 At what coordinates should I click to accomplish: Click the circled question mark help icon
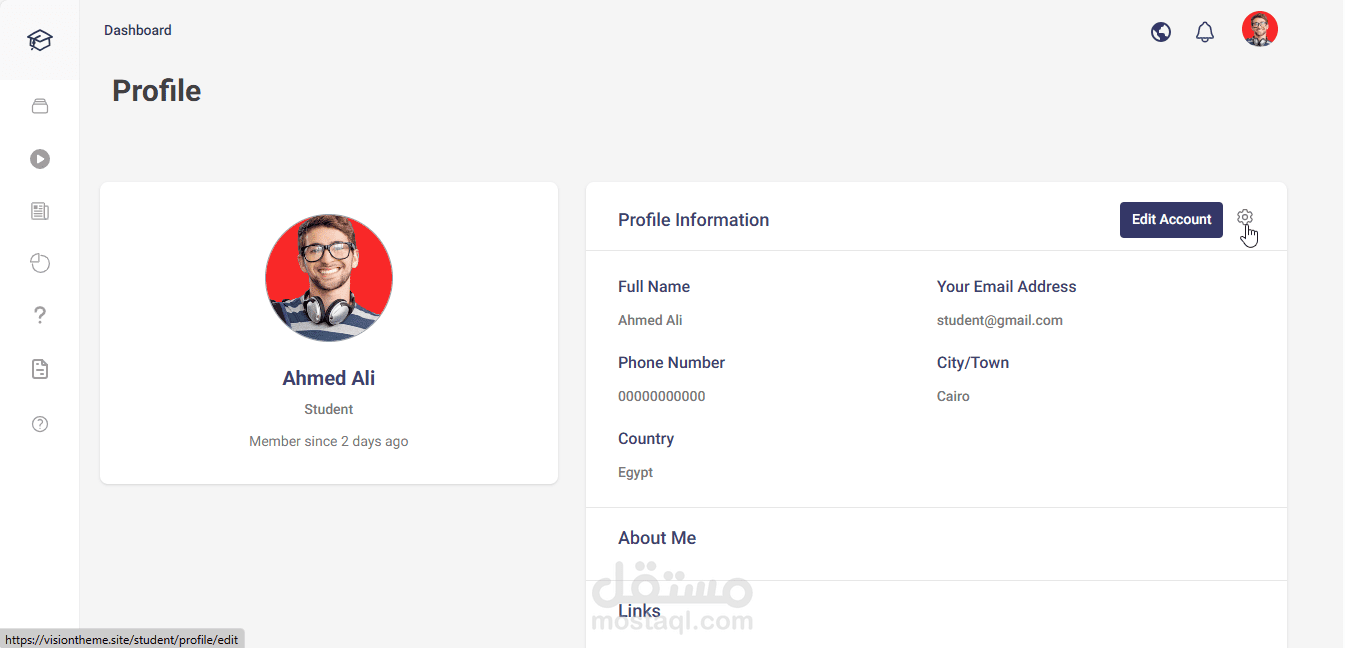(40, 424)
